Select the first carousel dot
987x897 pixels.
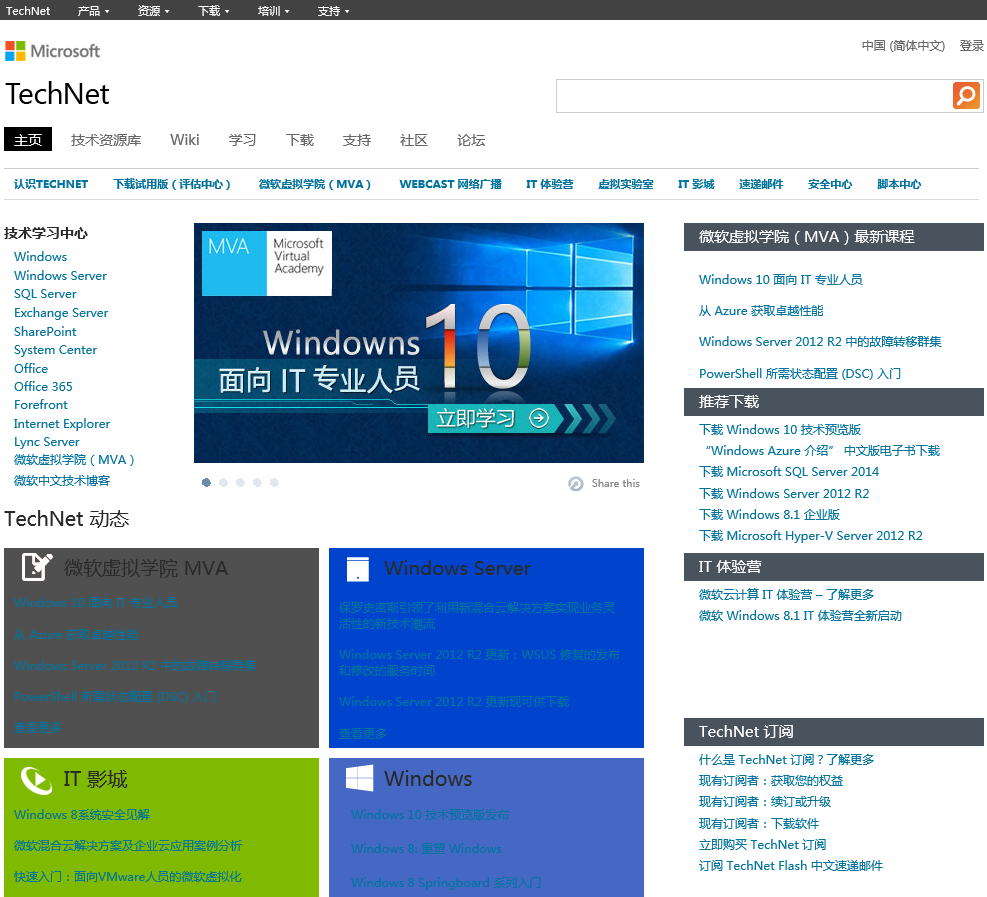(206, 482)
